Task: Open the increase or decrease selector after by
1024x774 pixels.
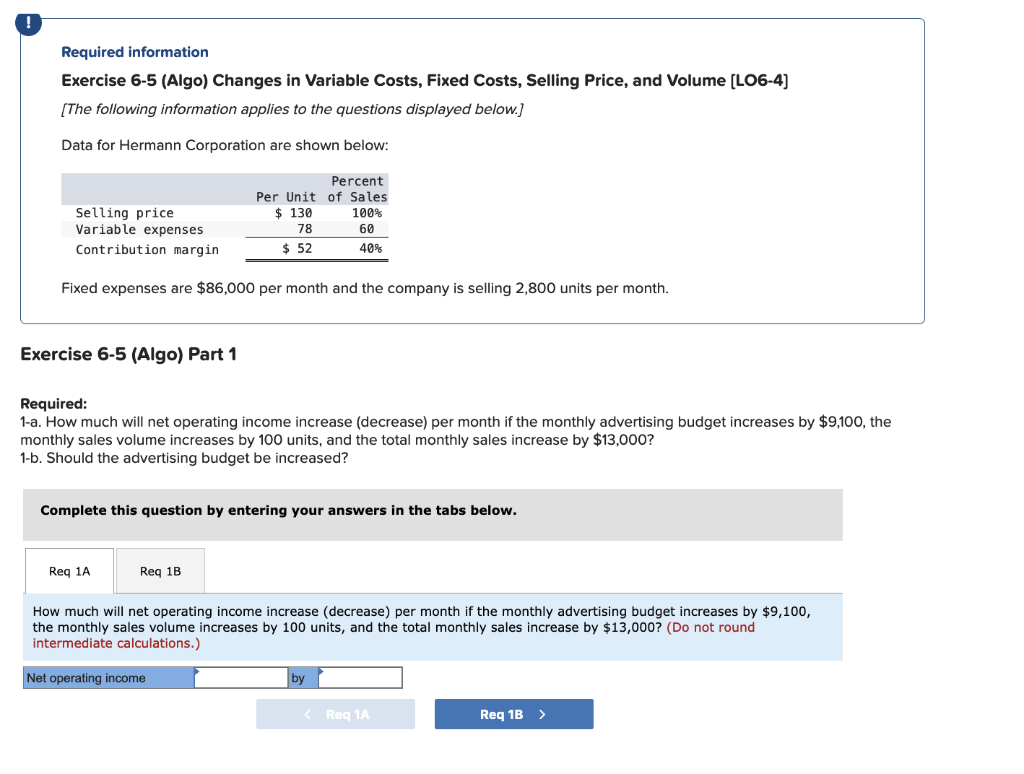Action: pyautogui.click(x=361, y=677)
